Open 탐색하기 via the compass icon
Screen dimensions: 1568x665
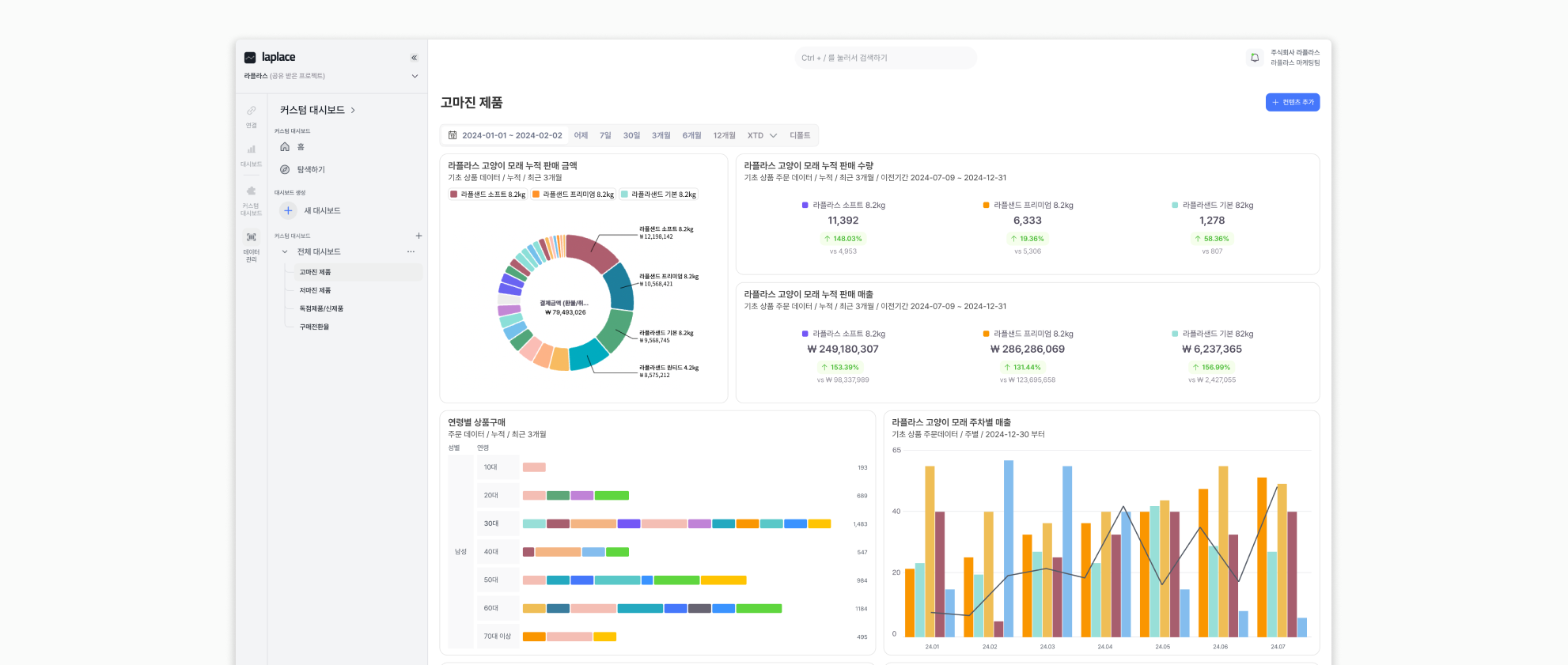click(x=285, y=169)
